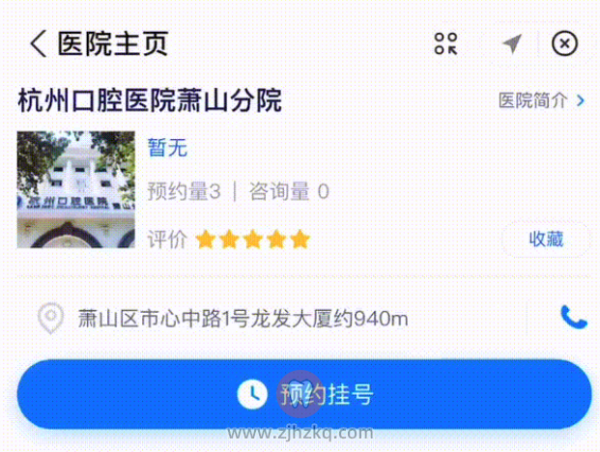Click the clock icon on the blue button

pyautogui.click(x=252, y=394)
